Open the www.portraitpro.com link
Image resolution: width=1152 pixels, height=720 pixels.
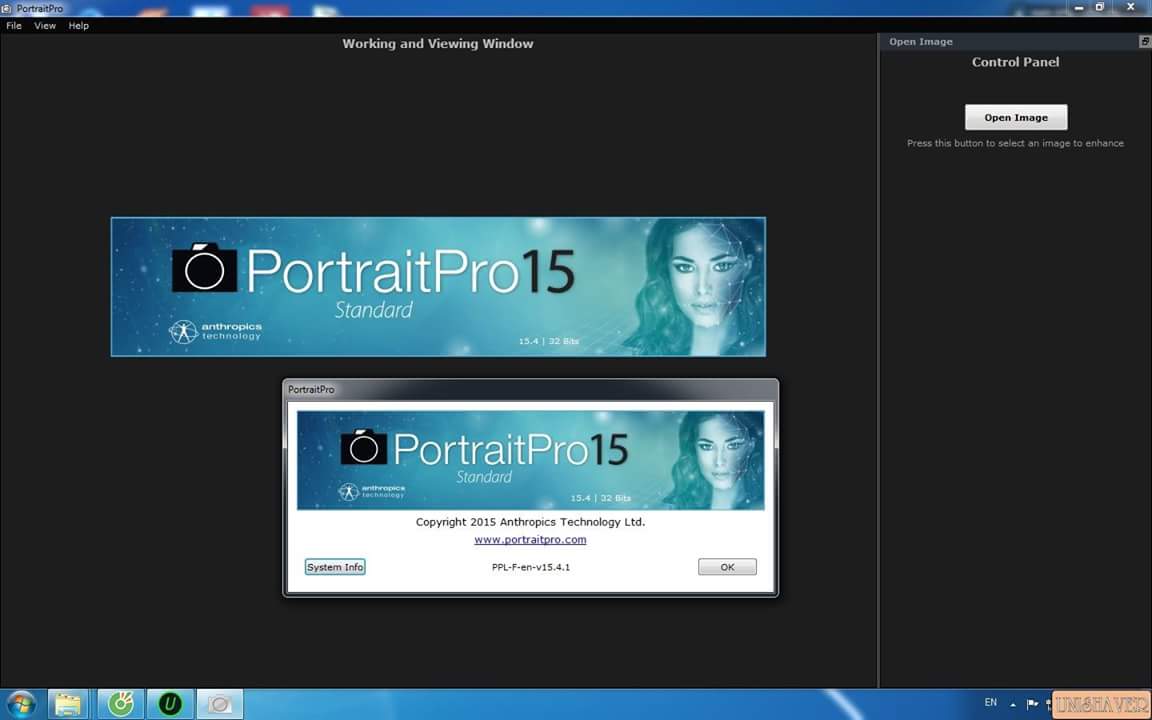click(x=530, y=540)
